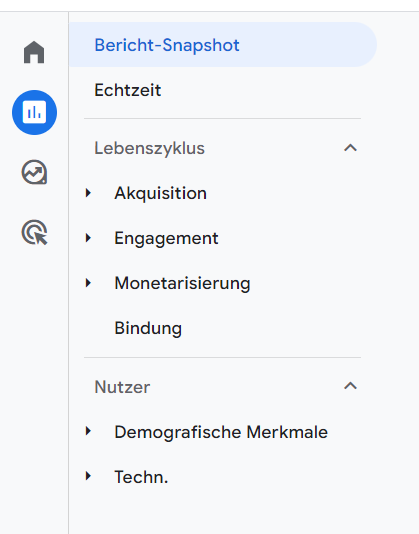Go to the Home icon in sidebar
Image resolution: width=419 pixels, height=534 pixels.
click(x=34, y=52)
